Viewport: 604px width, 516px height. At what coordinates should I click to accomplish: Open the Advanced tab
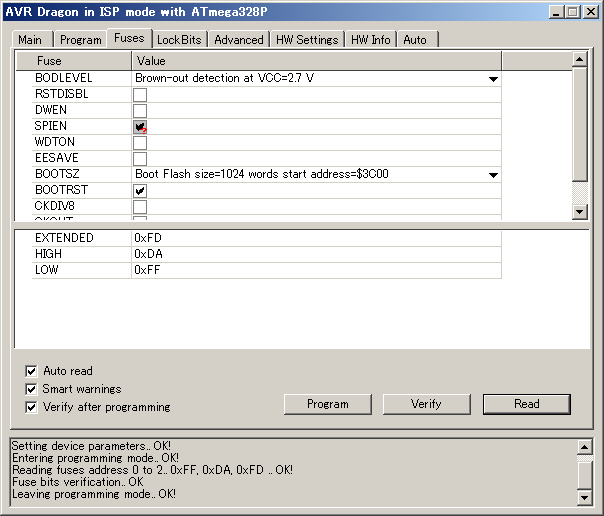[239, 40]
